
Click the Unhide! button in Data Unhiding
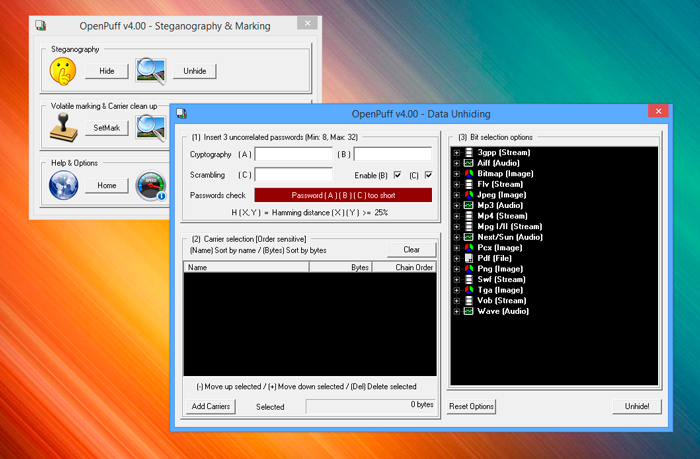click(637, 406)
